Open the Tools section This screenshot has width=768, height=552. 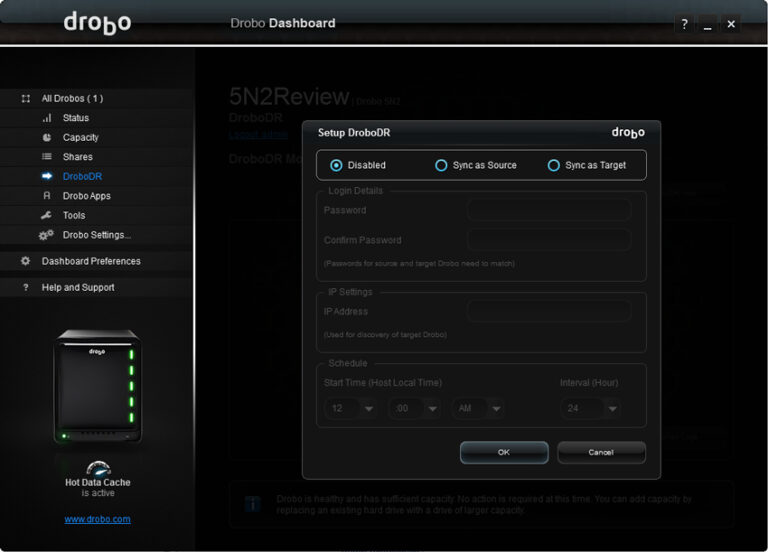point(74,215)
